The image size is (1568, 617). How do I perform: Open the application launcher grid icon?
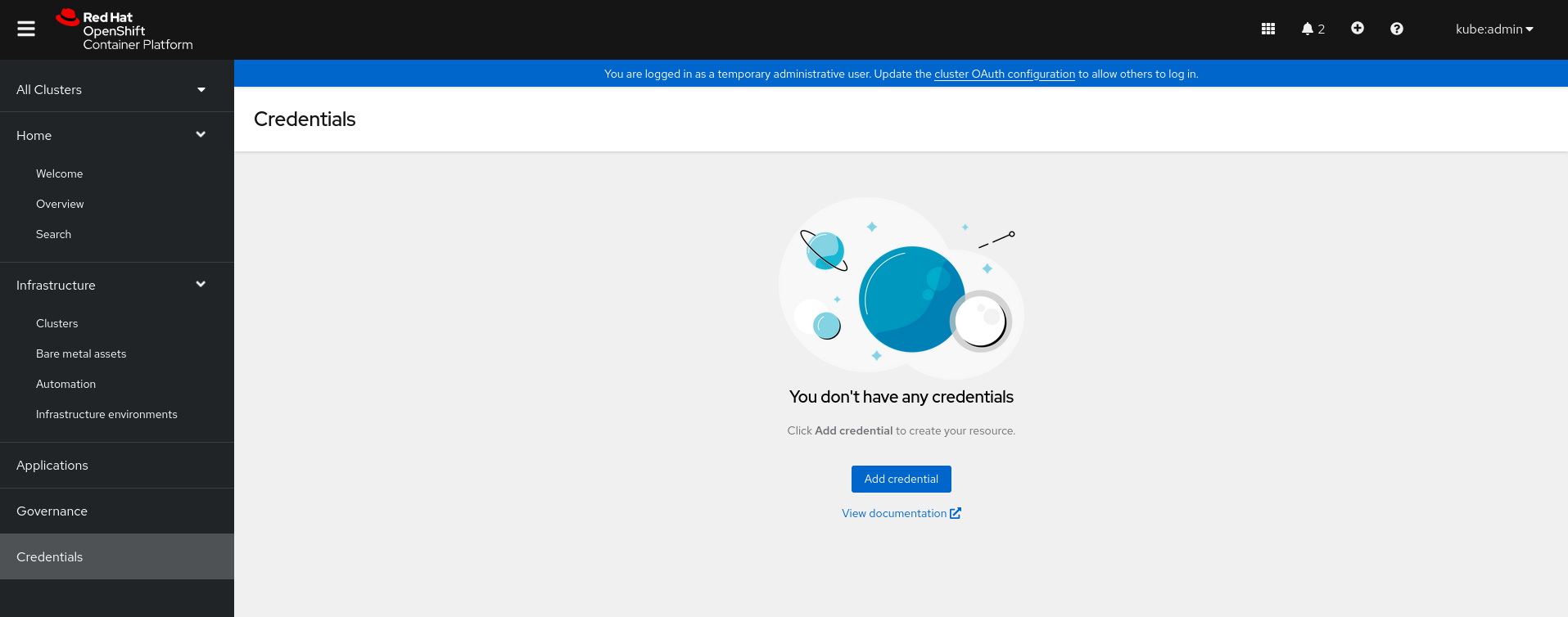[1268, 29]
